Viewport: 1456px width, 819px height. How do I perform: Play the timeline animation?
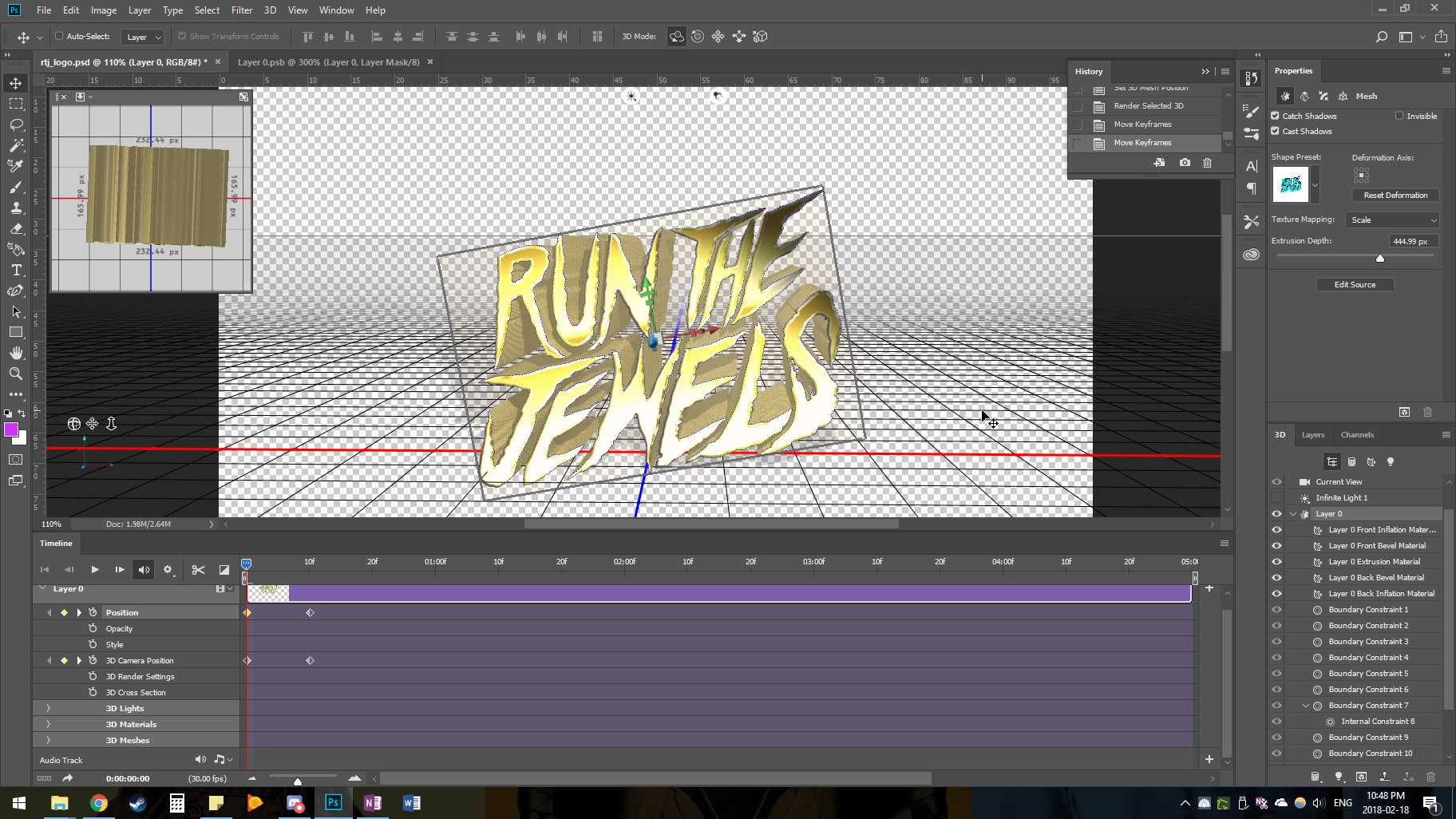[95, 569]
